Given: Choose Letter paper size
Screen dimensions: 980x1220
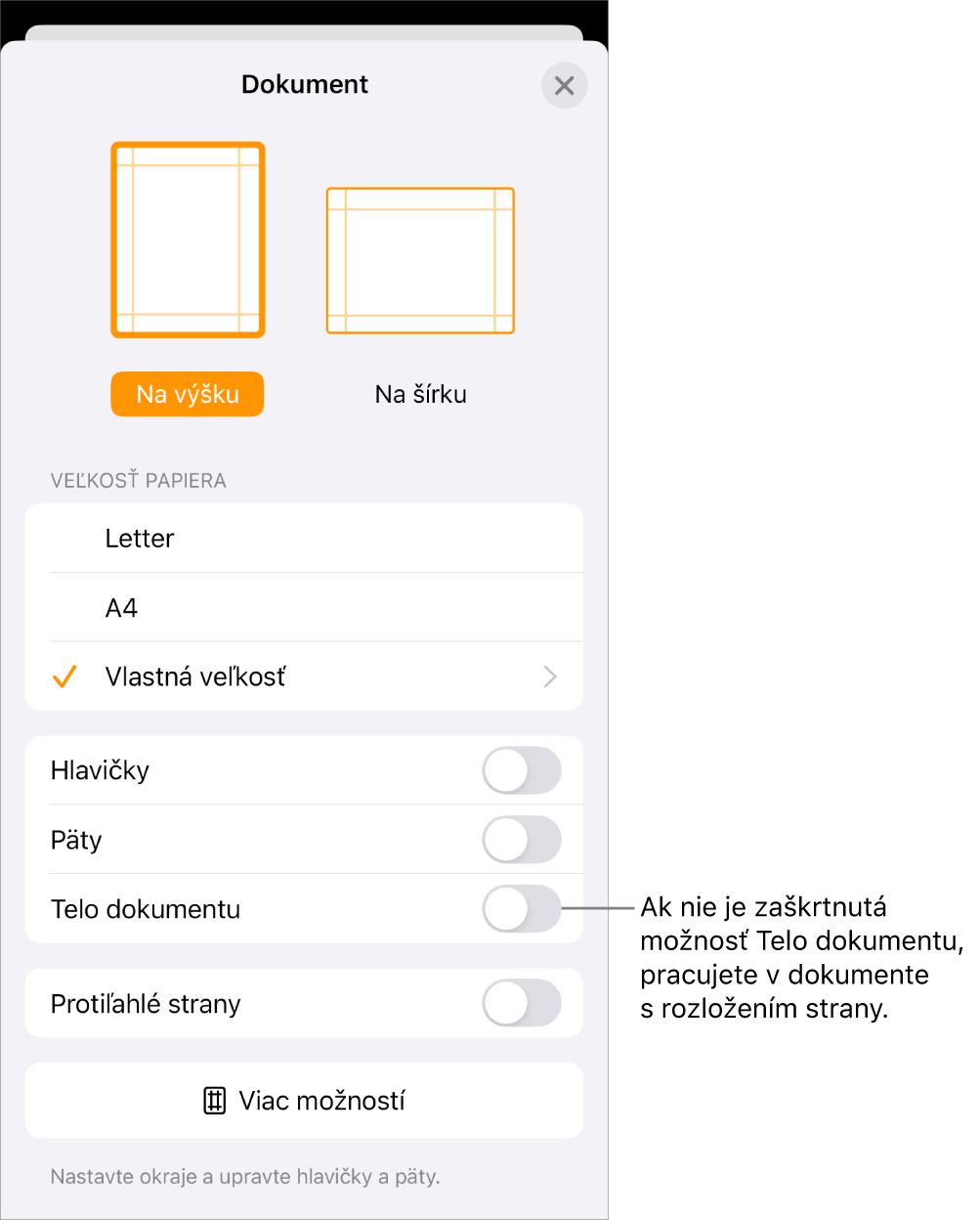Looking at the screenshot, I should click(x=304, y=539).
